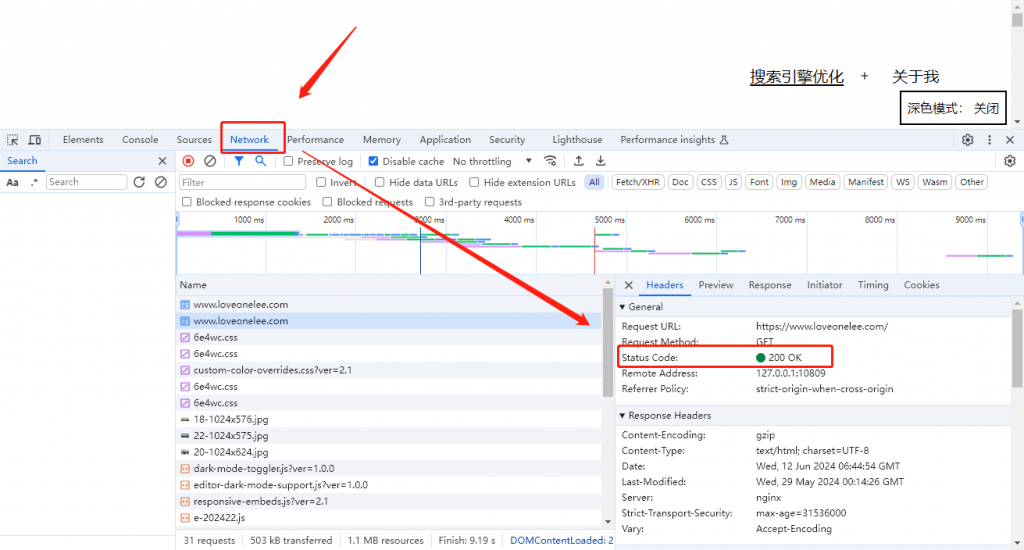Open the Preview tab of request
1024x550 pixels.
pos(716,285)
